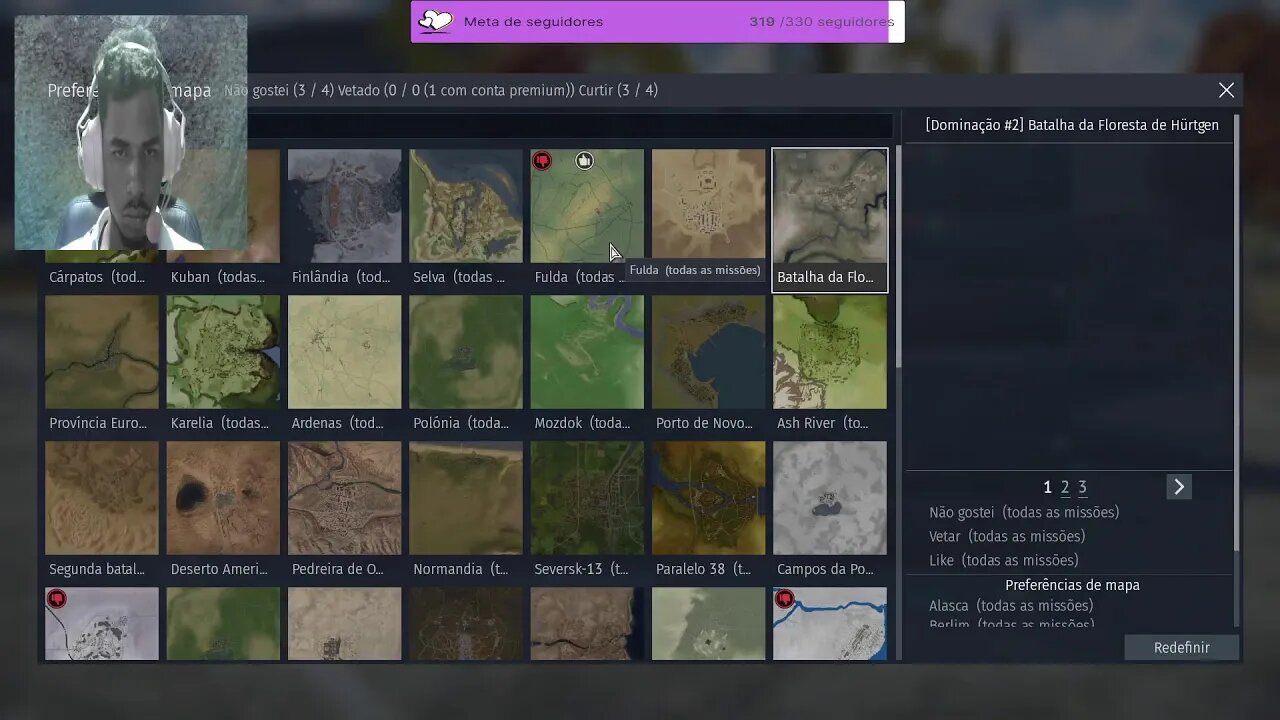Select the Normandia map thumbnail
This screenshot has height=720, width=1280.
pos(466,498)
